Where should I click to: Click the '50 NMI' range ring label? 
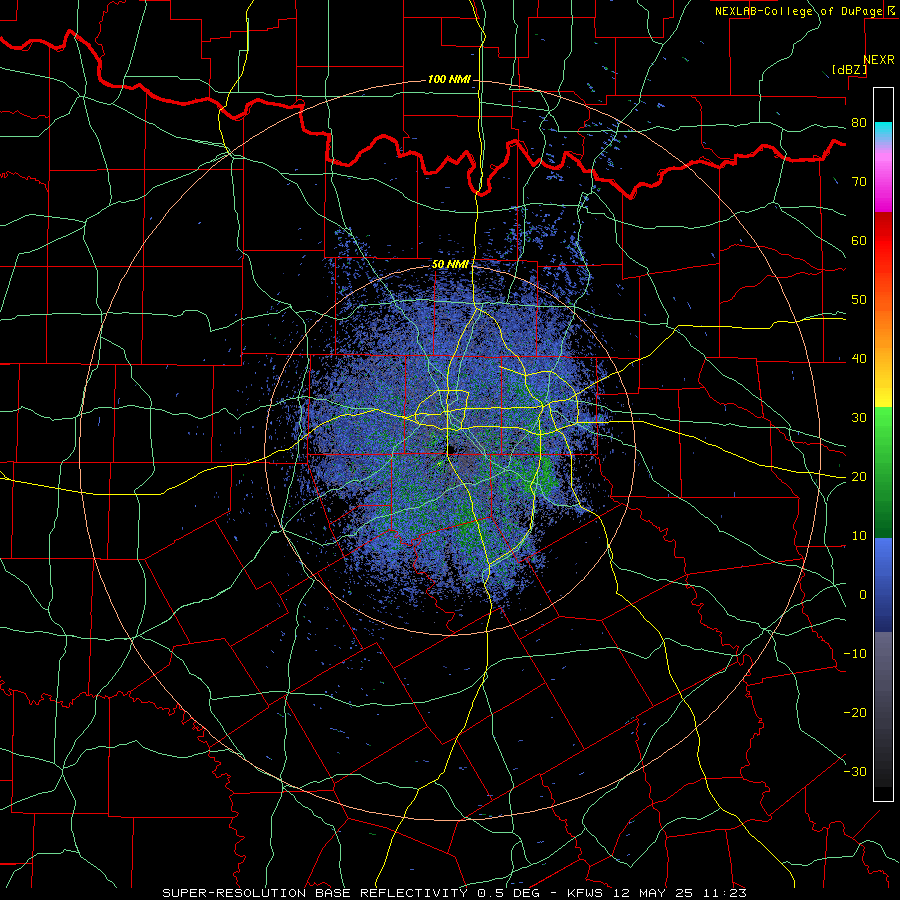click(450, 265)
